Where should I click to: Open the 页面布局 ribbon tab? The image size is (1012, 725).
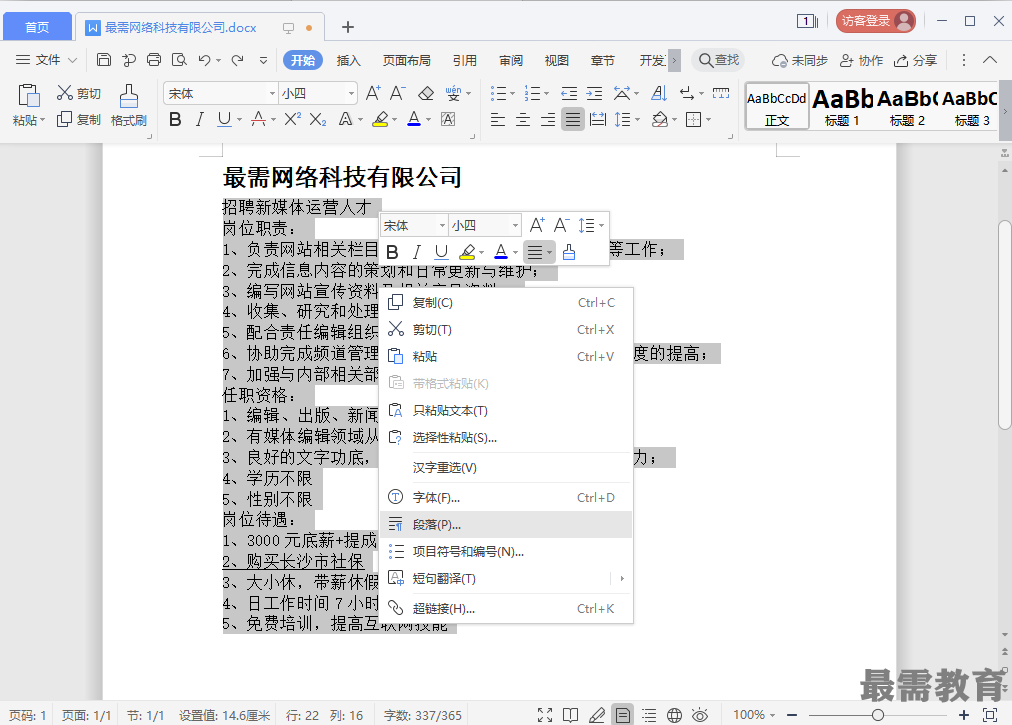point(407,60)
